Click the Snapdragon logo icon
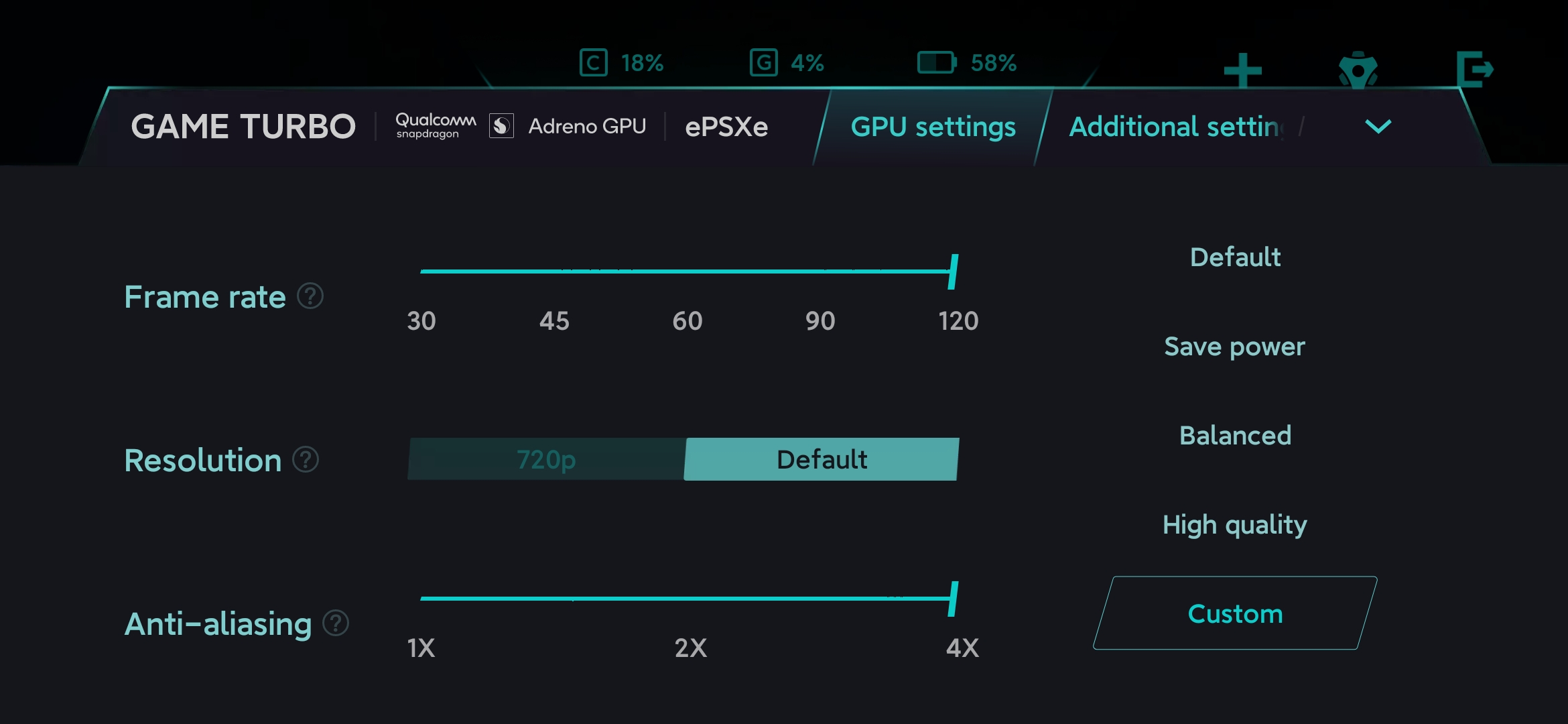This screenshot has width=1568, height=724. tap(501, 126)
